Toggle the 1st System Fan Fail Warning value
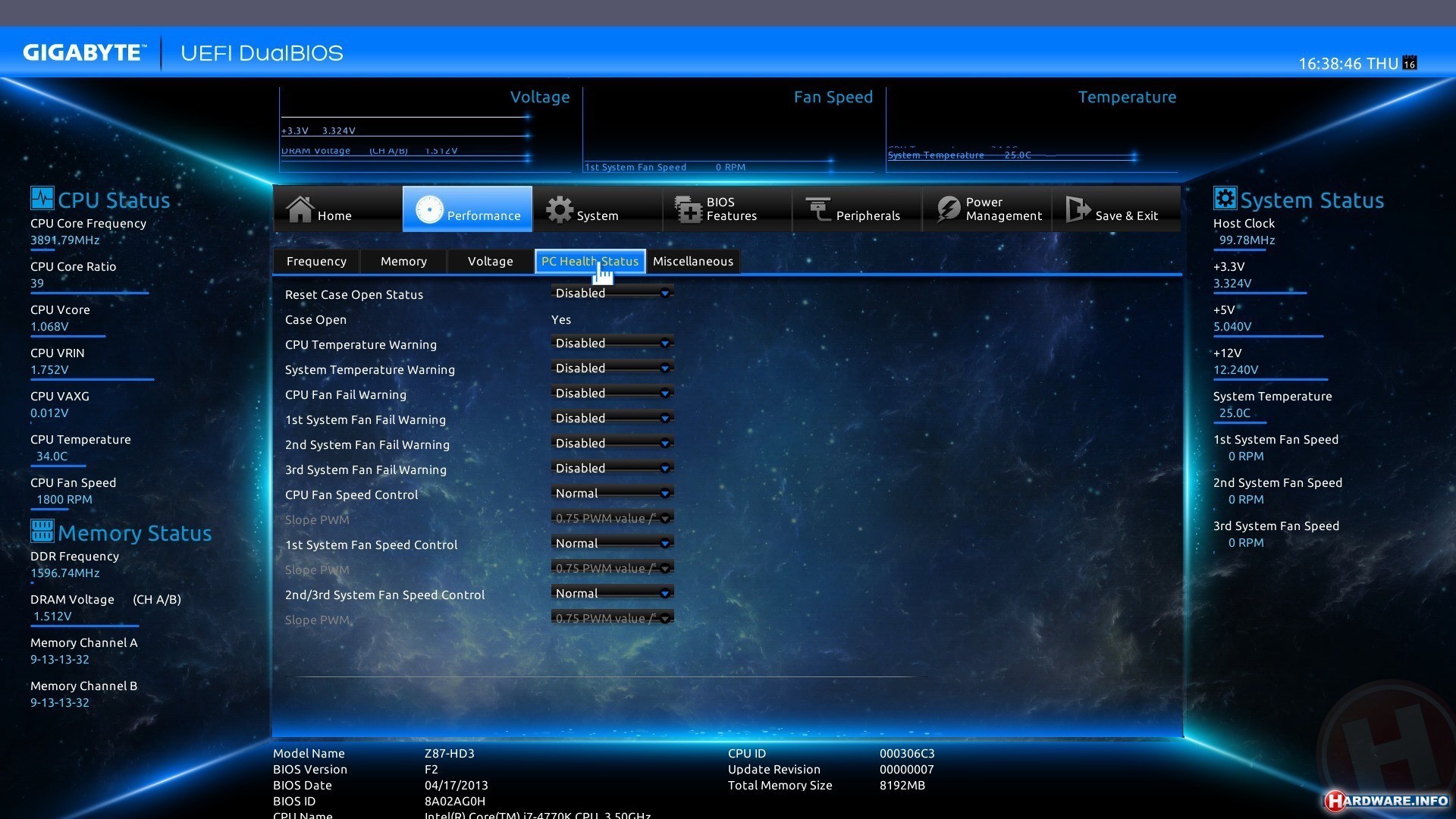Screen dimensions: 1456x819 [x=612, y=419]
